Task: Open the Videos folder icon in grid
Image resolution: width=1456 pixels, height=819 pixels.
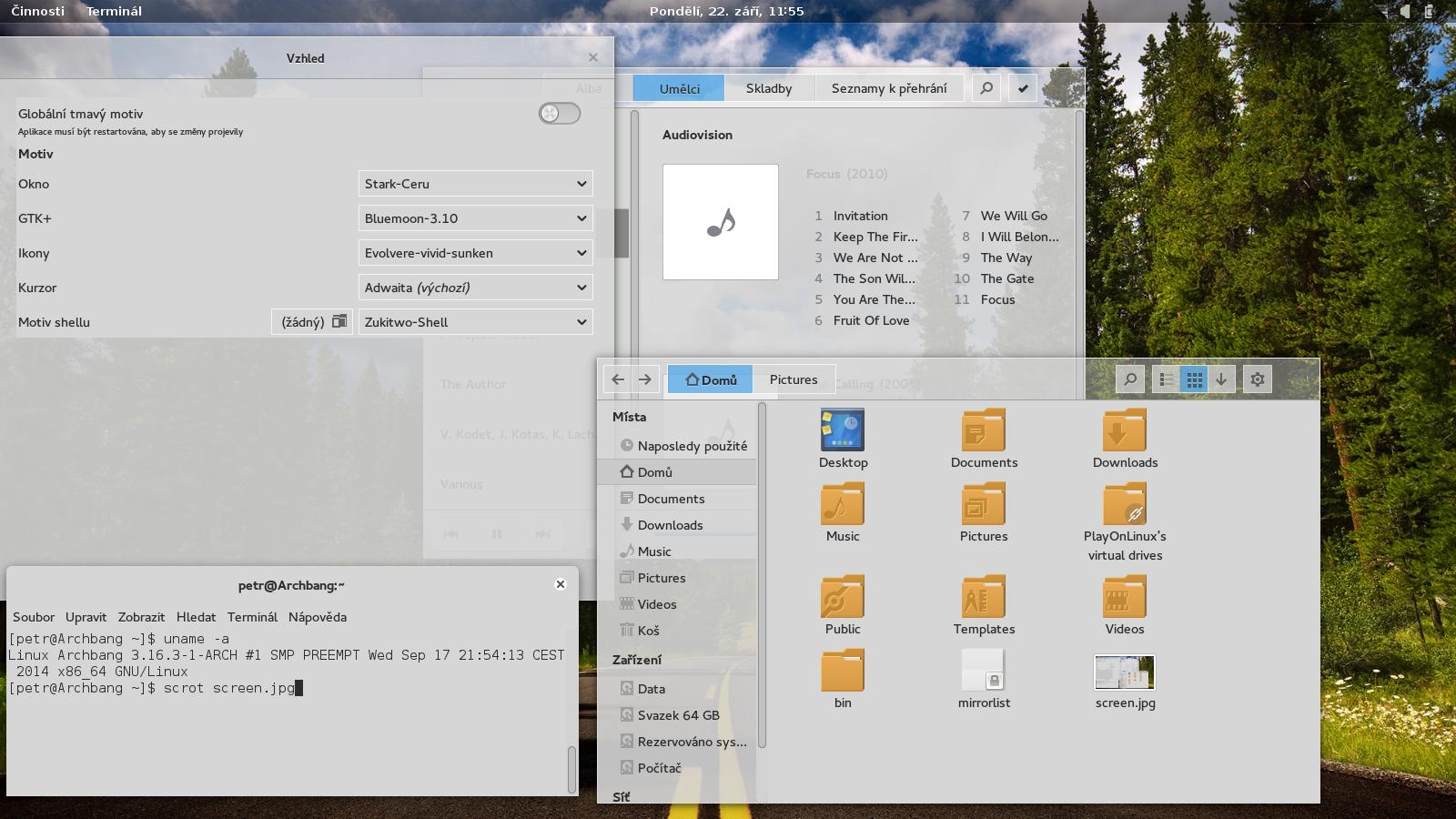Action: tap(1125, 597)
